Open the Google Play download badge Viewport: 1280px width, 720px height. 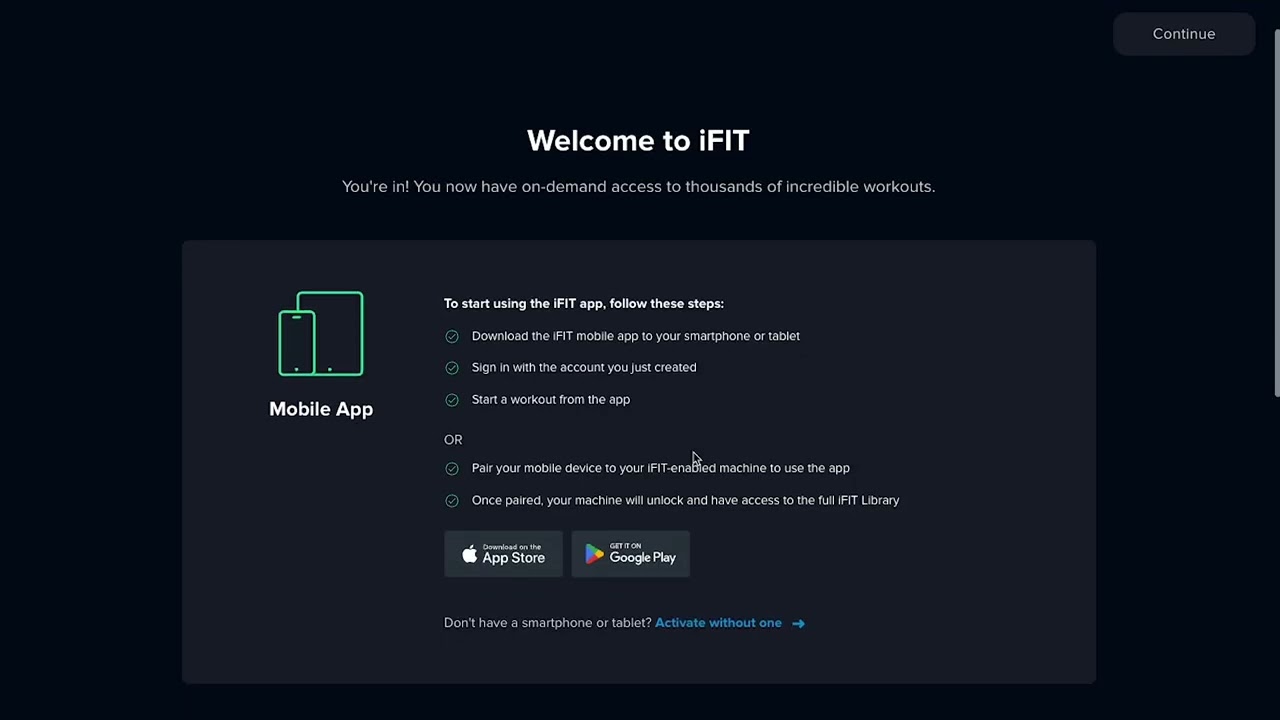pyautogui.click(x=630, y=554)
